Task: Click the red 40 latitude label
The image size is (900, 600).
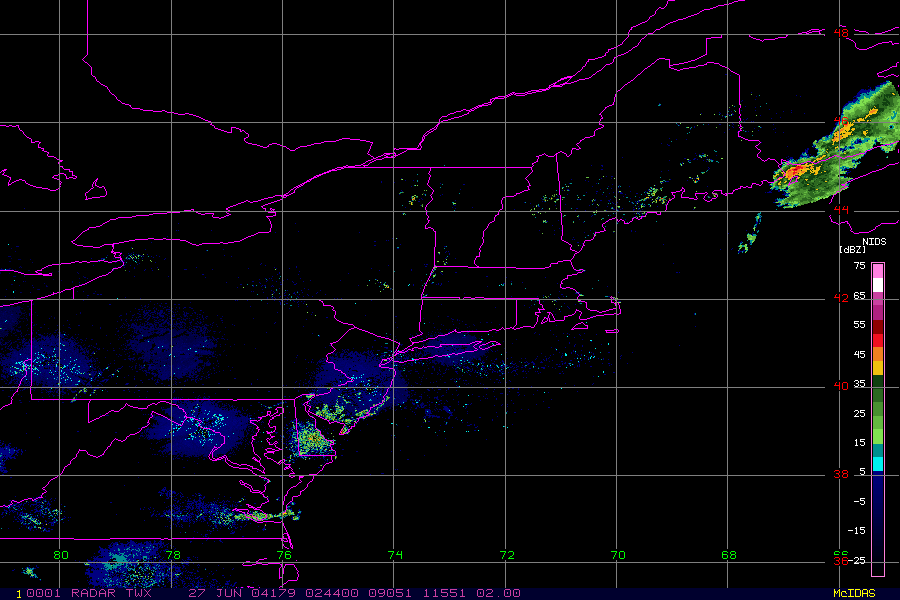Action: coord(841,386)
